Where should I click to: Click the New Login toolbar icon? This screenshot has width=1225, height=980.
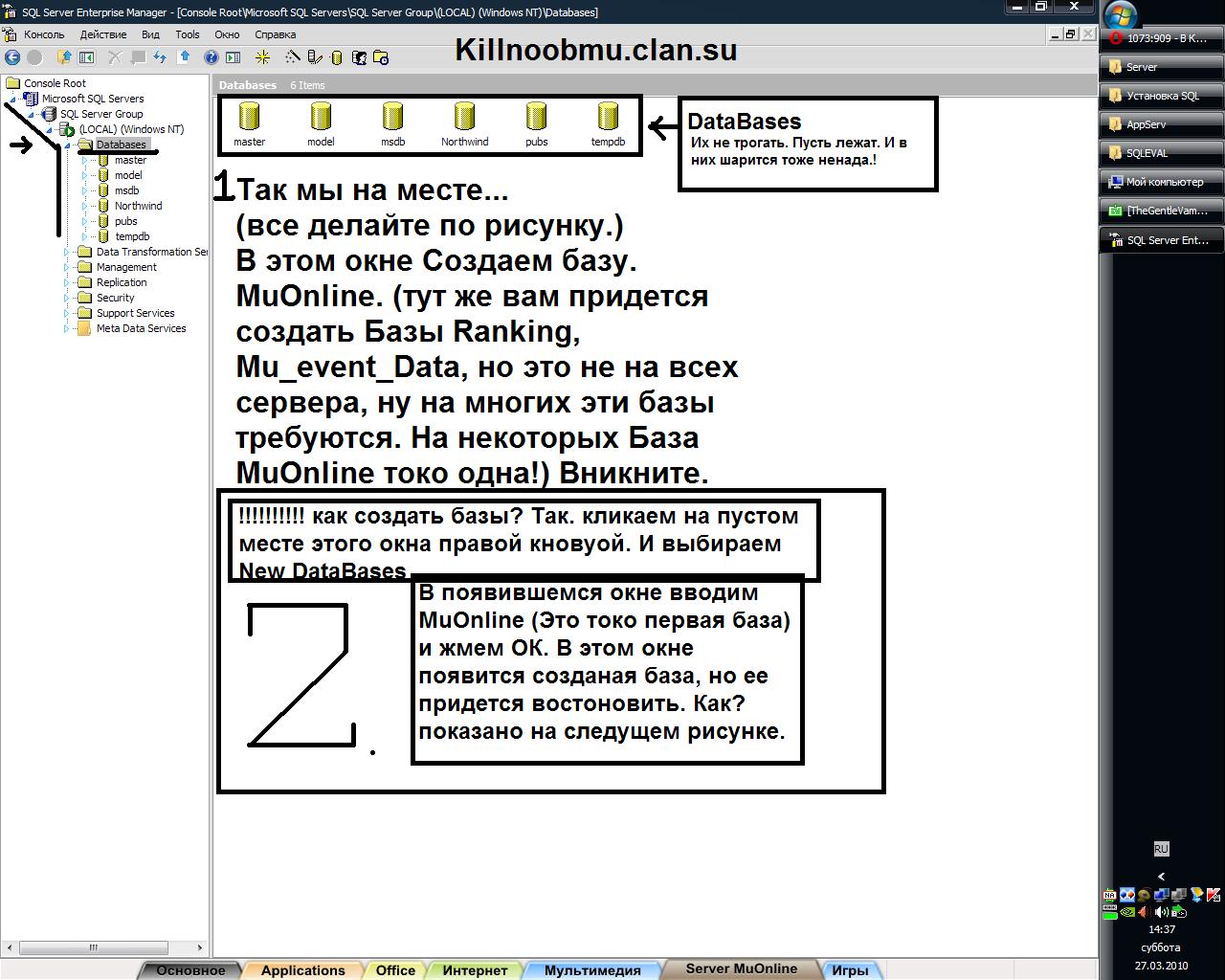click(x=359, y=57)
